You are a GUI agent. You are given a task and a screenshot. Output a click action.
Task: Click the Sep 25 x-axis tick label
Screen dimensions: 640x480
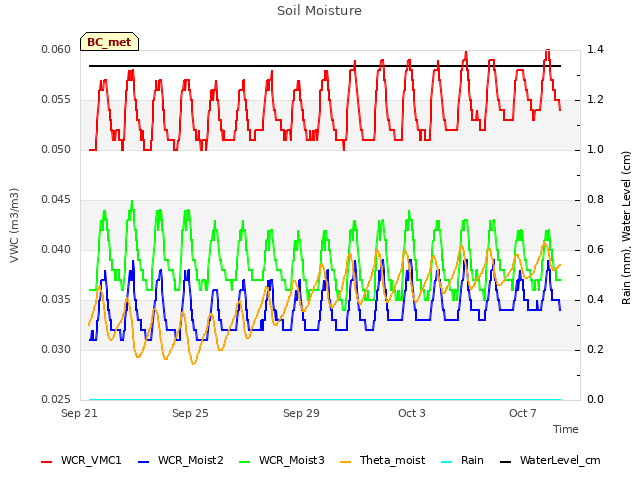click(x=190, y=413)
